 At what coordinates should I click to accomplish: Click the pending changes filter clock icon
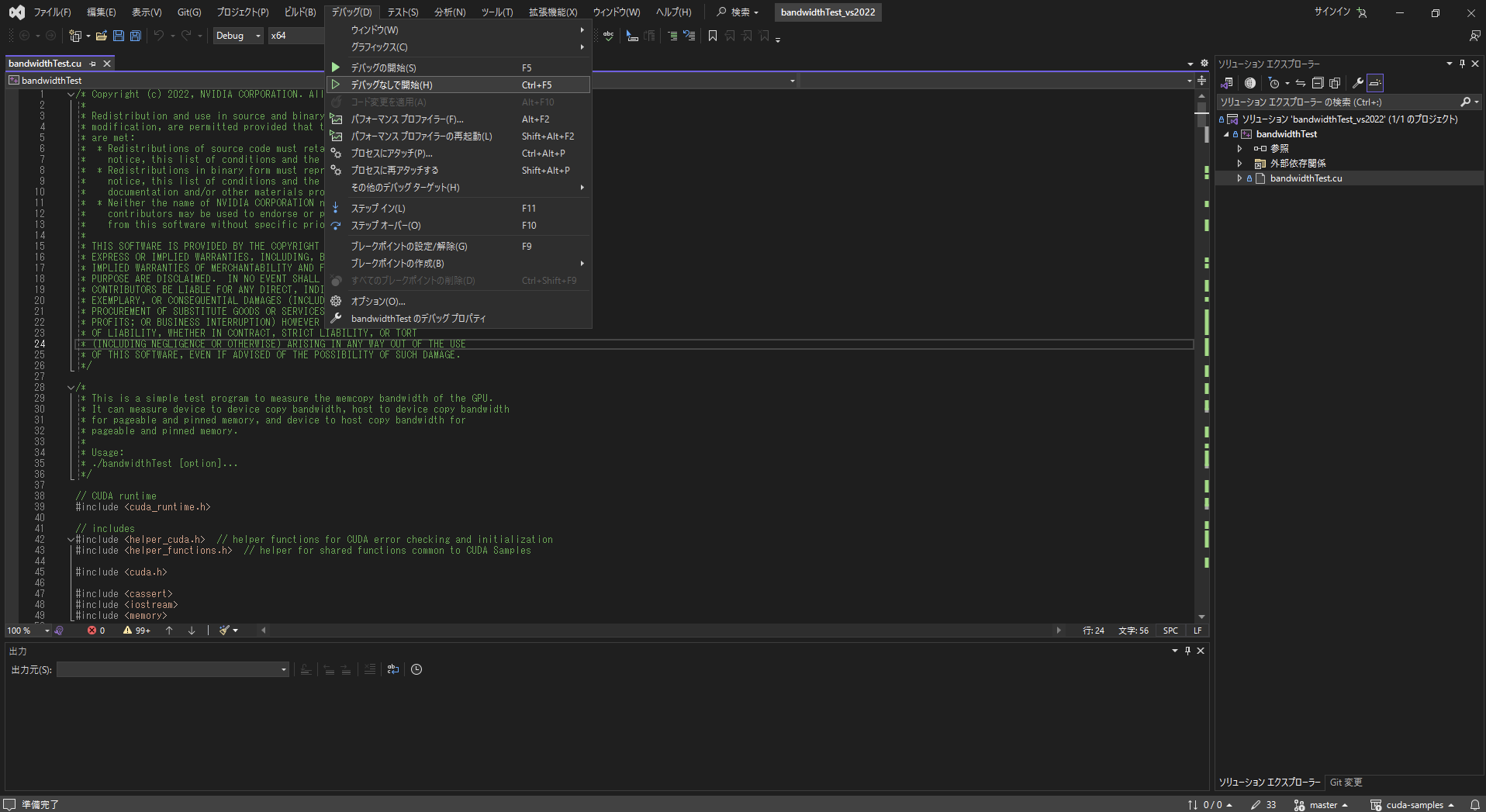1273,83
